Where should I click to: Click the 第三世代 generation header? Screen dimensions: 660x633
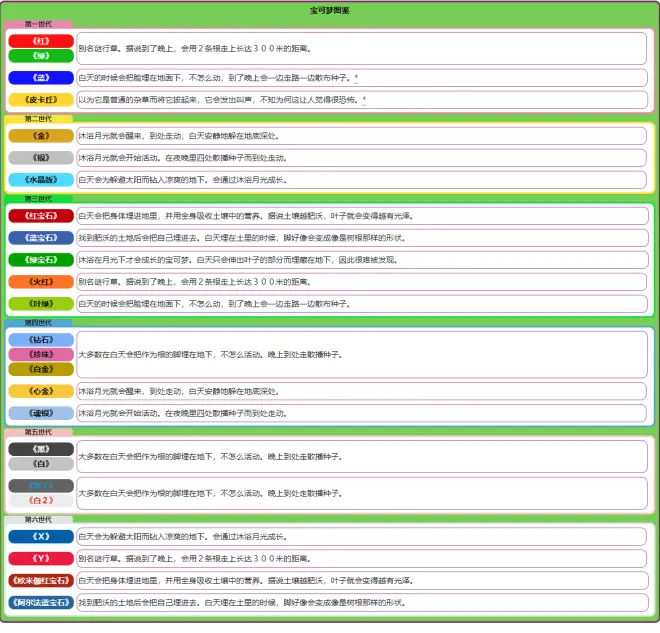tap(38, 199)
